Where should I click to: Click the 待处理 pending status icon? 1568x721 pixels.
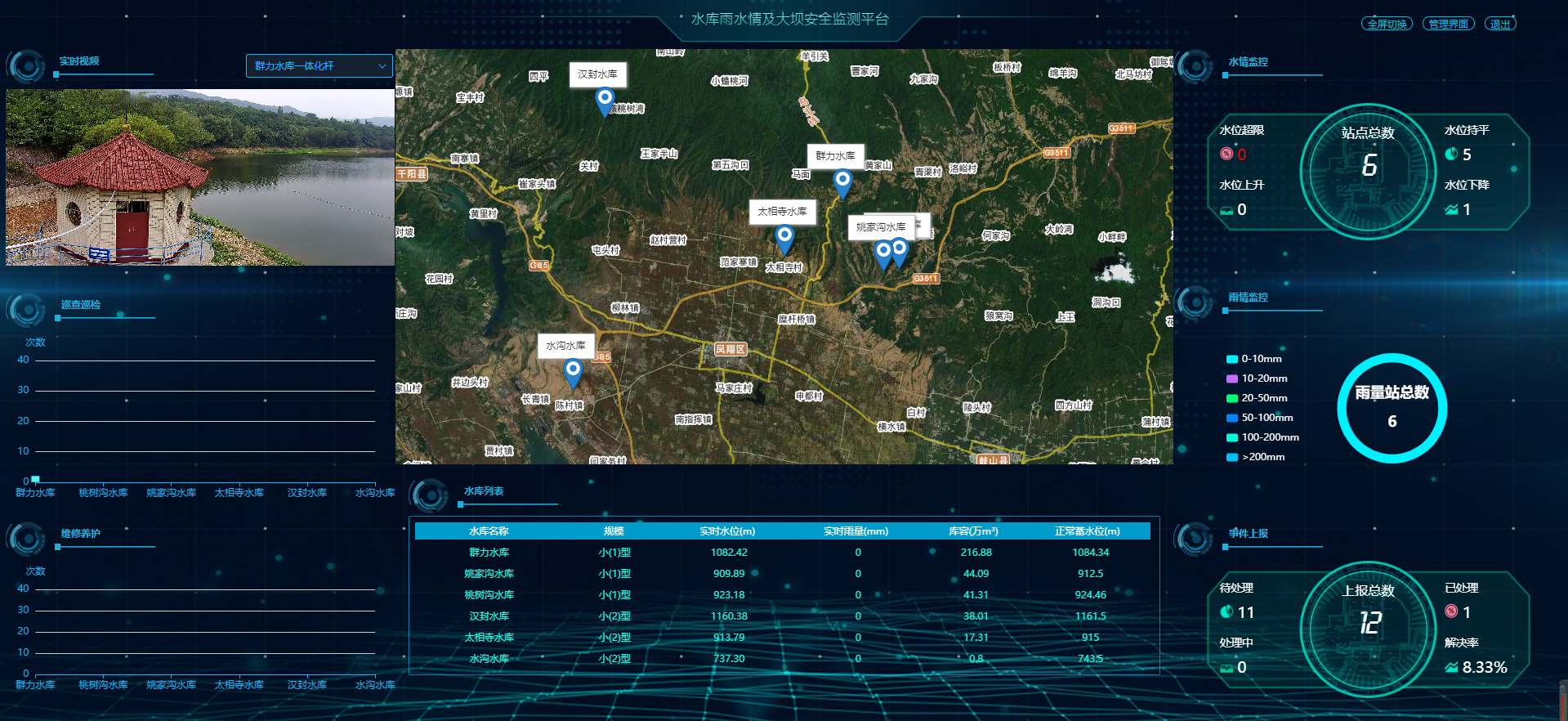(1226, 612)
